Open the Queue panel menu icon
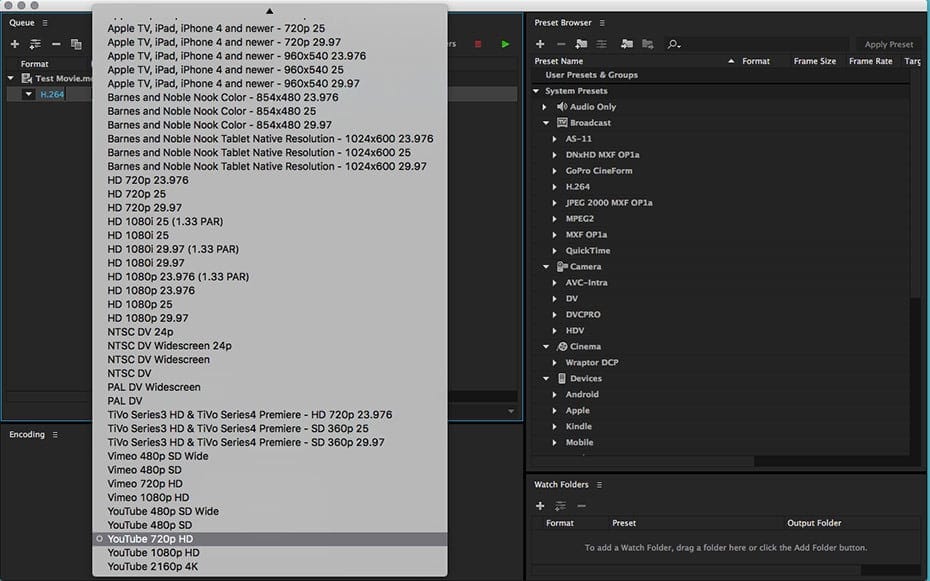This screenshot has width=930, height=581. pos(45,23)
